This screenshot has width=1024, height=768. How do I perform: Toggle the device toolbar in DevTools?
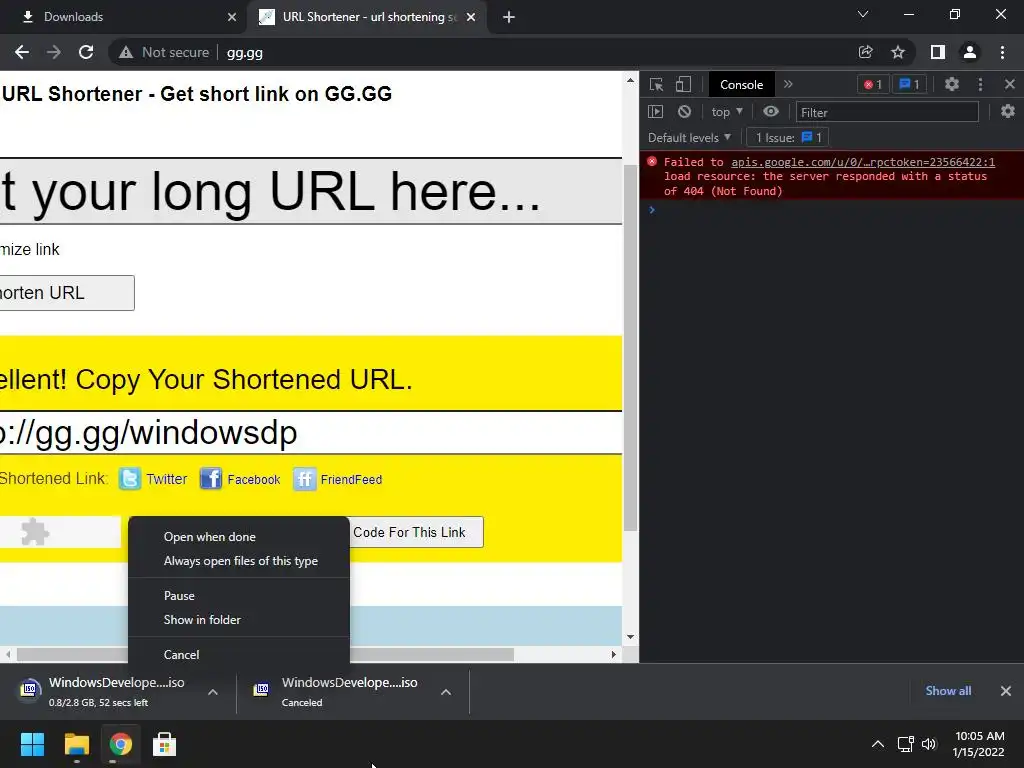(683, 84)
